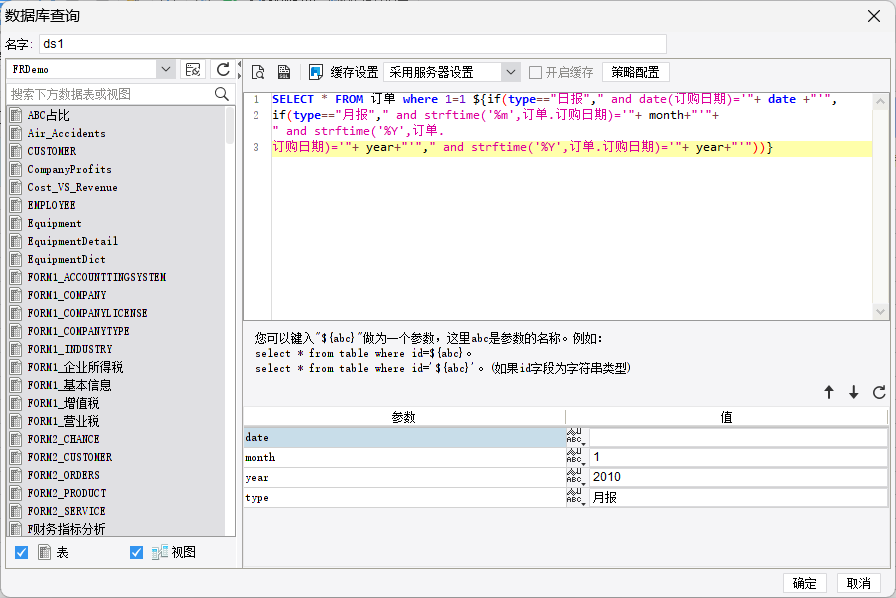
Task: Select the year parameter row
Action: click(405, 477)
